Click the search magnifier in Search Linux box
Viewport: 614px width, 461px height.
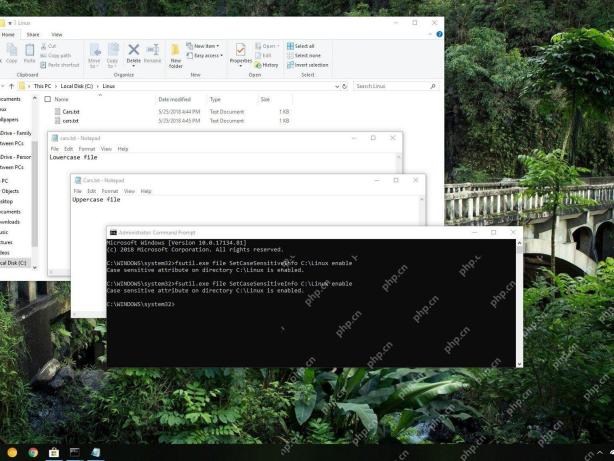pos(433,86)
